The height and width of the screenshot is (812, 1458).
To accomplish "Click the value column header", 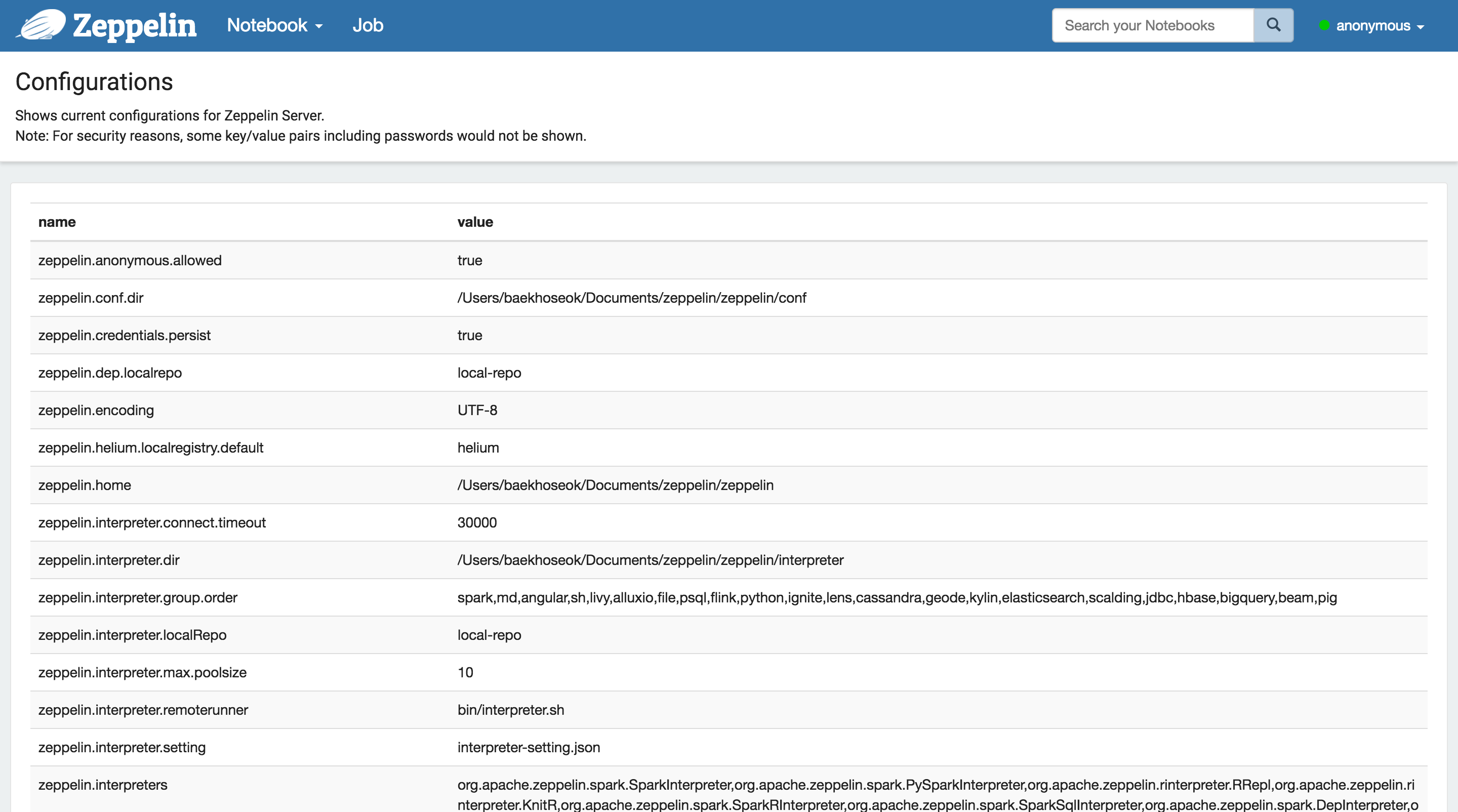I will 475,222.
